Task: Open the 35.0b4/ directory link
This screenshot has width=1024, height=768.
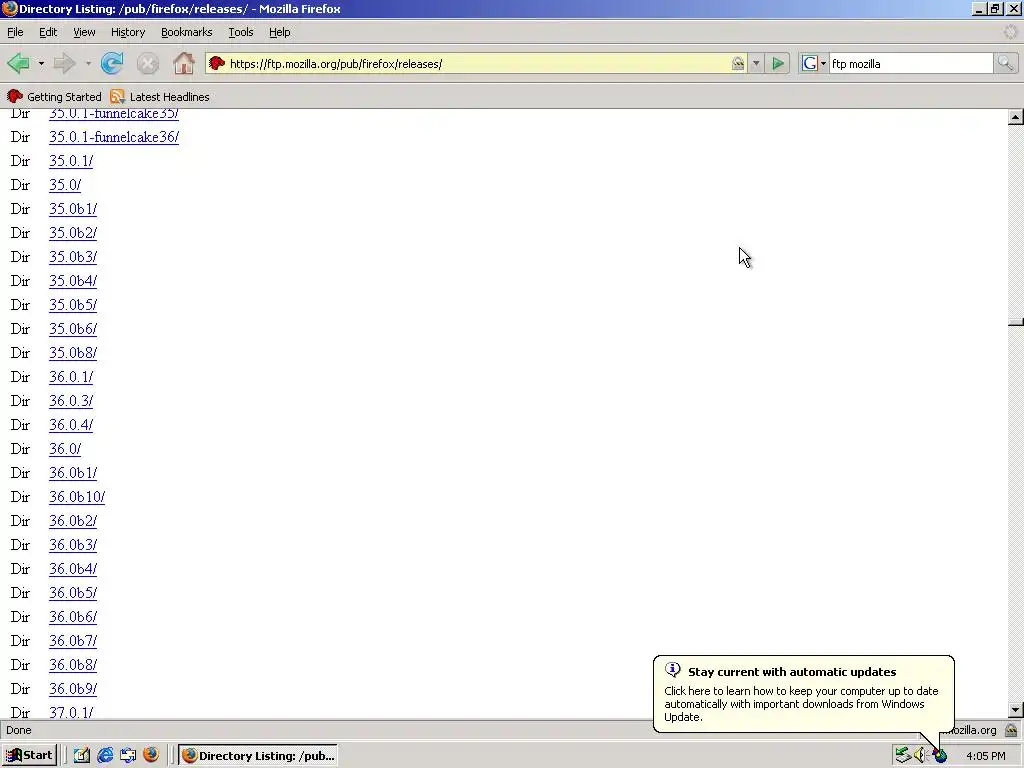Action: [73, 281]
